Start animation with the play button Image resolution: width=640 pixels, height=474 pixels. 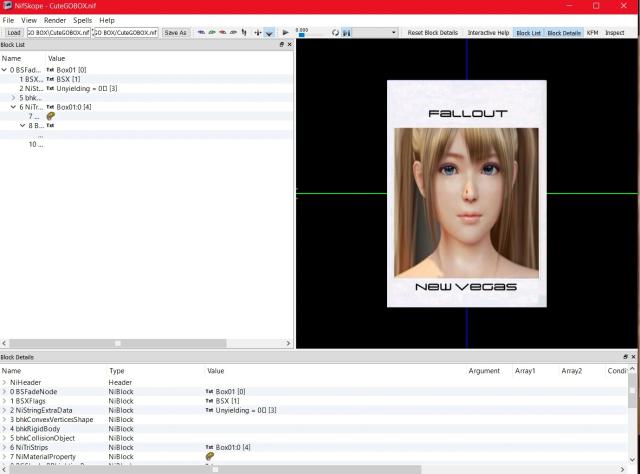coord(285,32)
